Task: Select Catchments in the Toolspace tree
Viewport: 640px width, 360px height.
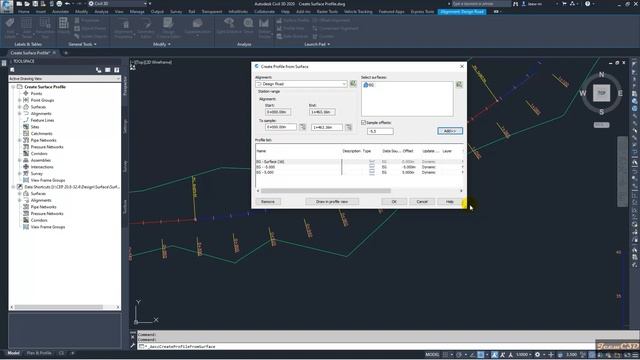Action: [x=41, y=133]
